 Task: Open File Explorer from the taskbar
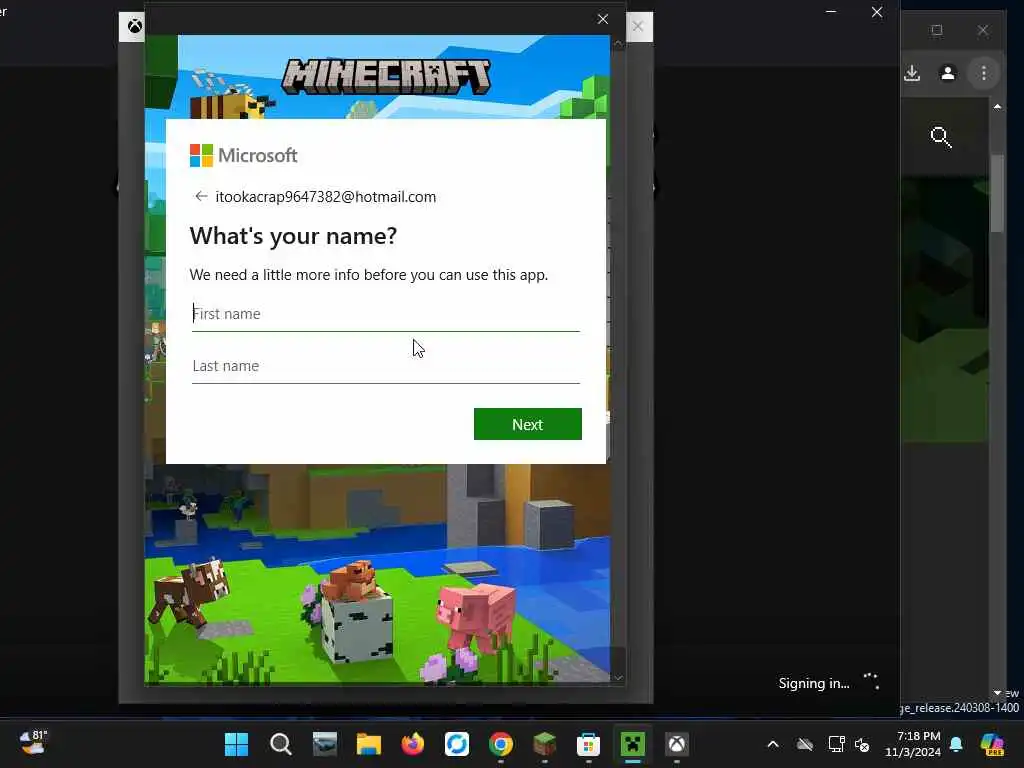[x=368, y=744]
